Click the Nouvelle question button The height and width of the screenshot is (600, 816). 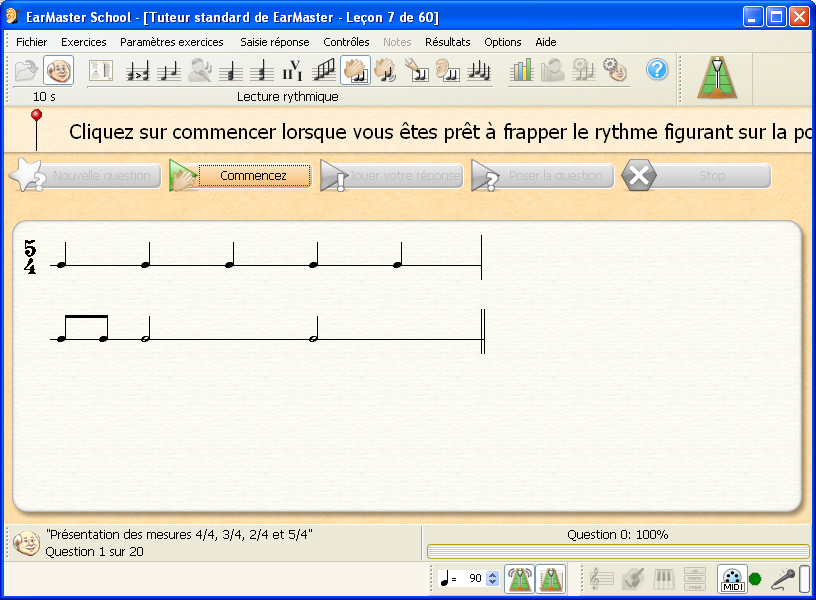click(85, 176)
